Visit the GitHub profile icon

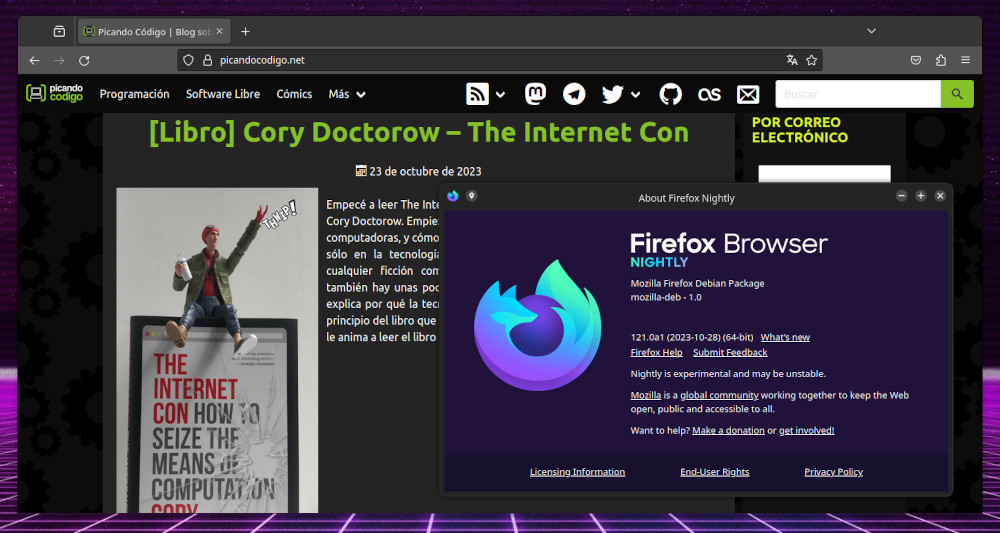pos(670,94)
